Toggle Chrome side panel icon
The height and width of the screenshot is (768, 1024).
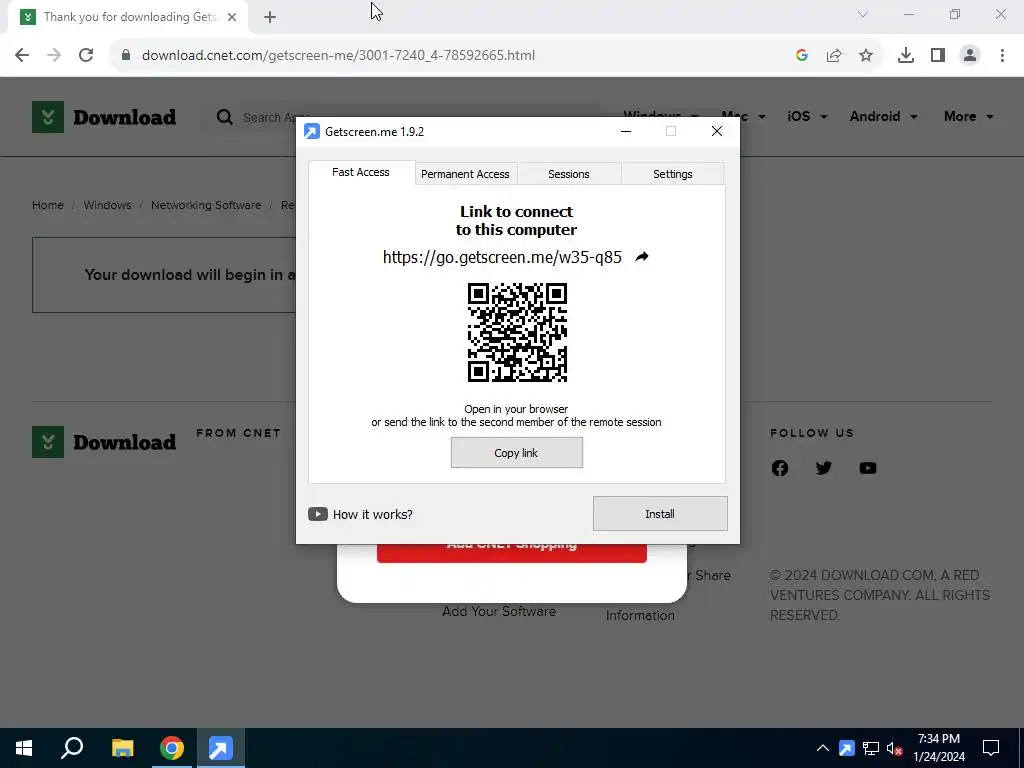[938, 56]
